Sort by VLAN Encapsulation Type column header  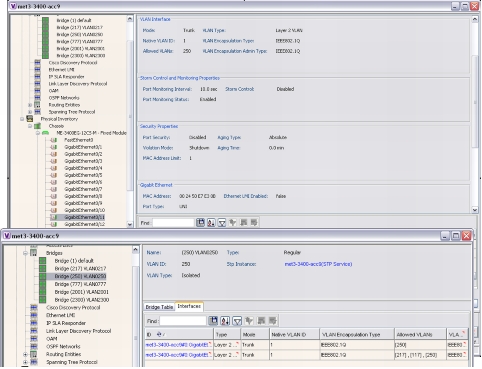click(356, 334)
